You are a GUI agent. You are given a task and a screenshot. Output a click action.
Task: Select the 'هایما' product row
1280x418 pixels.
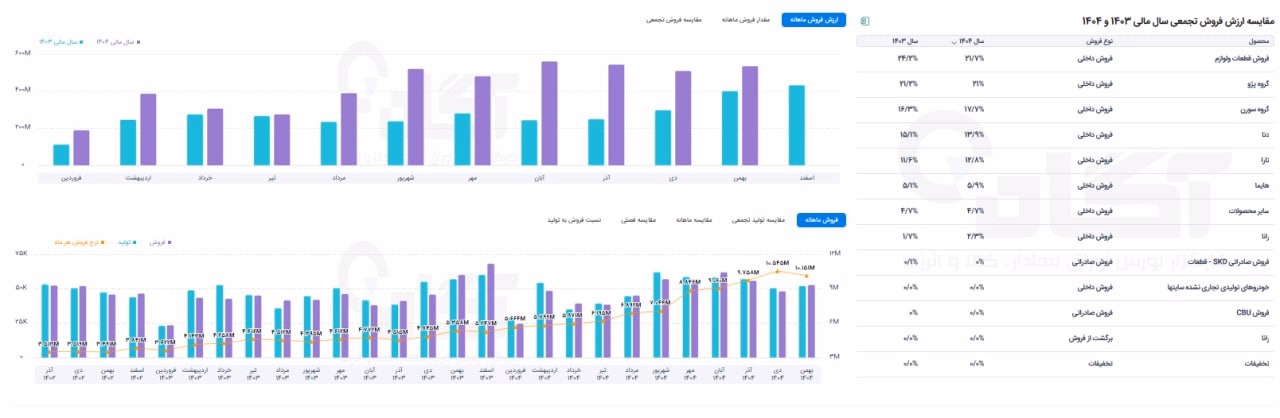[1065, 186]
